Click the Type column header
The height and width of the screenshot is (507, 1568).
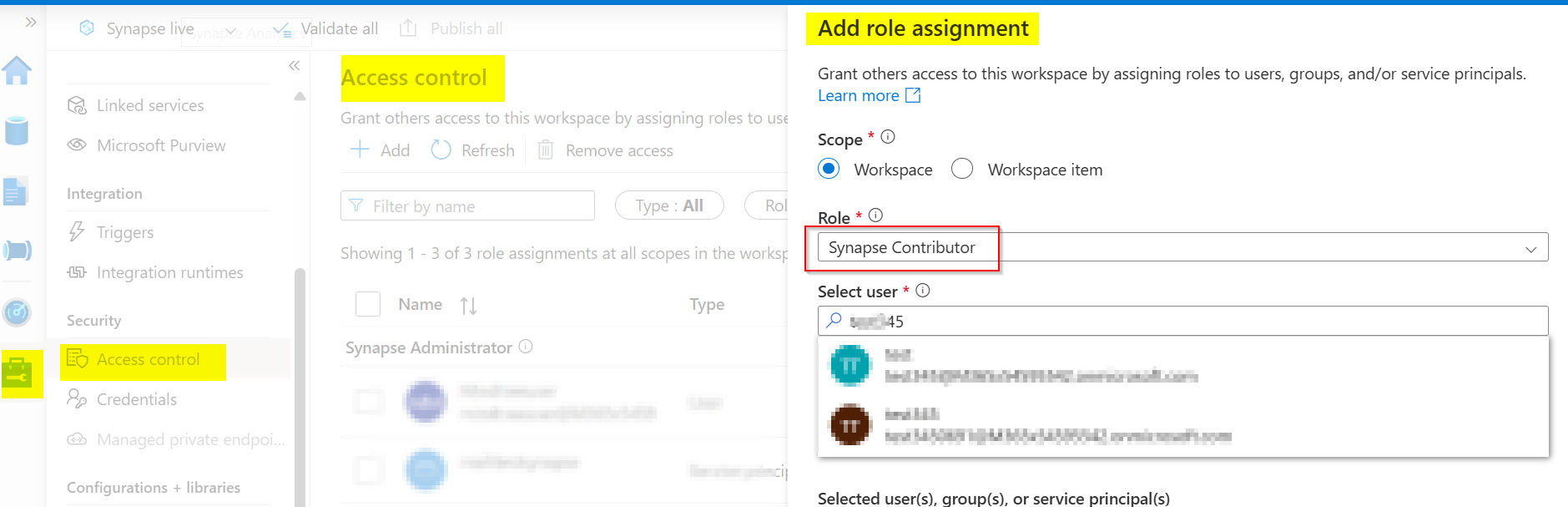tap(707, 305)
